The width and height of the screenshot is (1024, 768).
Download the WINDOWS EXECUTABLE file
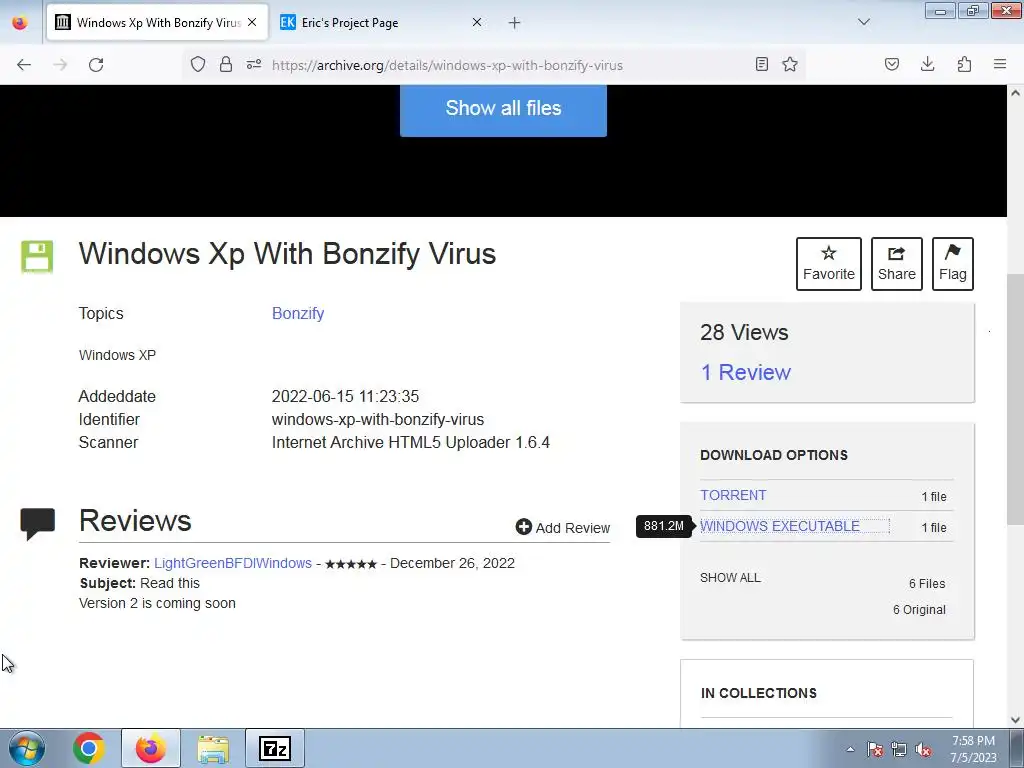[780, 526]
